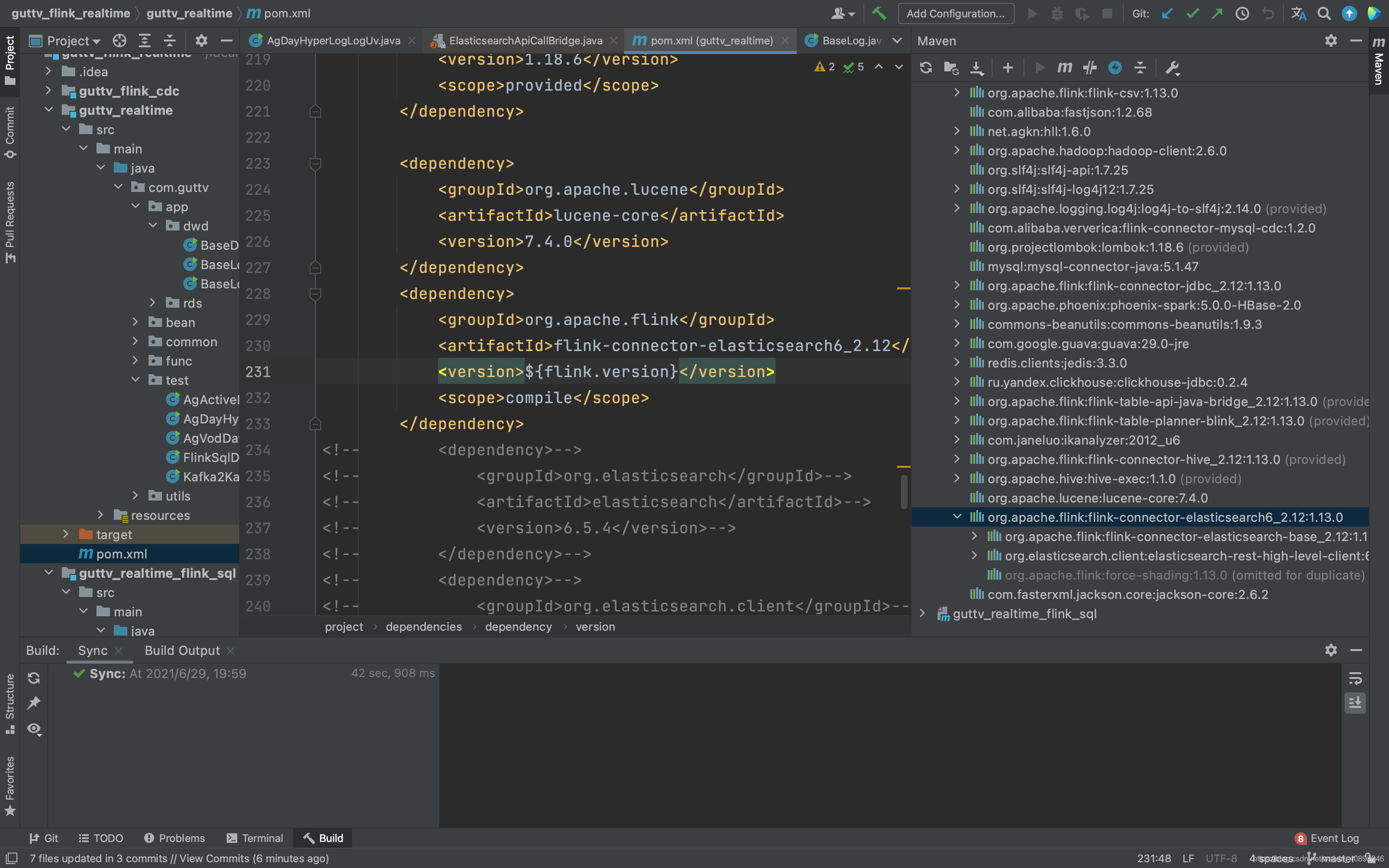Click the build project hammer icon
This screenshot has height=868, width=1389.
coord(879,13)
